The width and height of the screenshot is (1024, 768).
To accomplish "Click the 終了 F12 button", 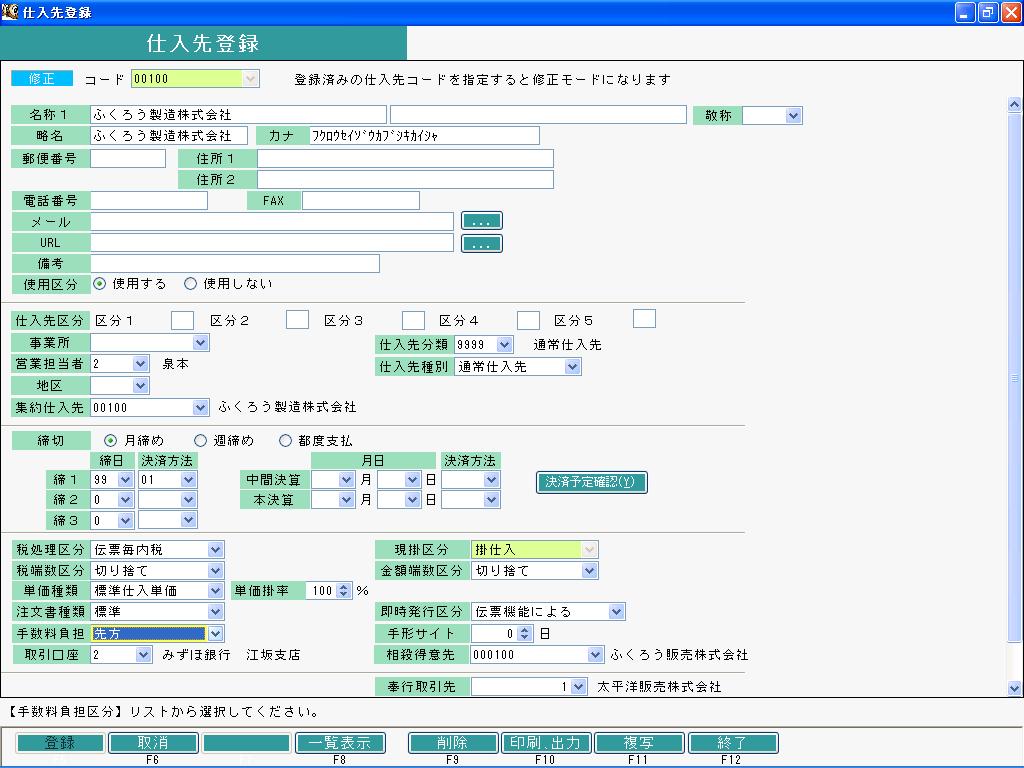I will pyautogui.click(x=733, y=743).
